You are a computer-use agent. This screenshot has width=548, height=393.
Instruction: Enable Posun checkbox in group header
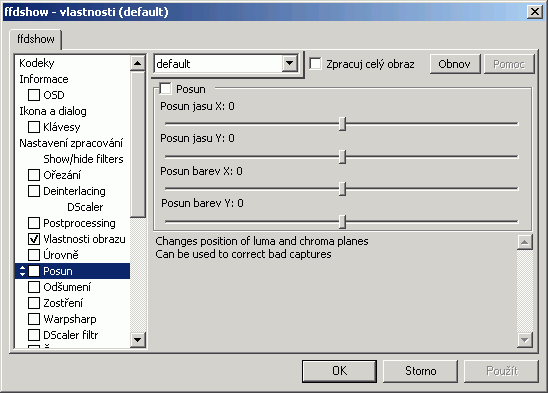(x=165, y=89)
